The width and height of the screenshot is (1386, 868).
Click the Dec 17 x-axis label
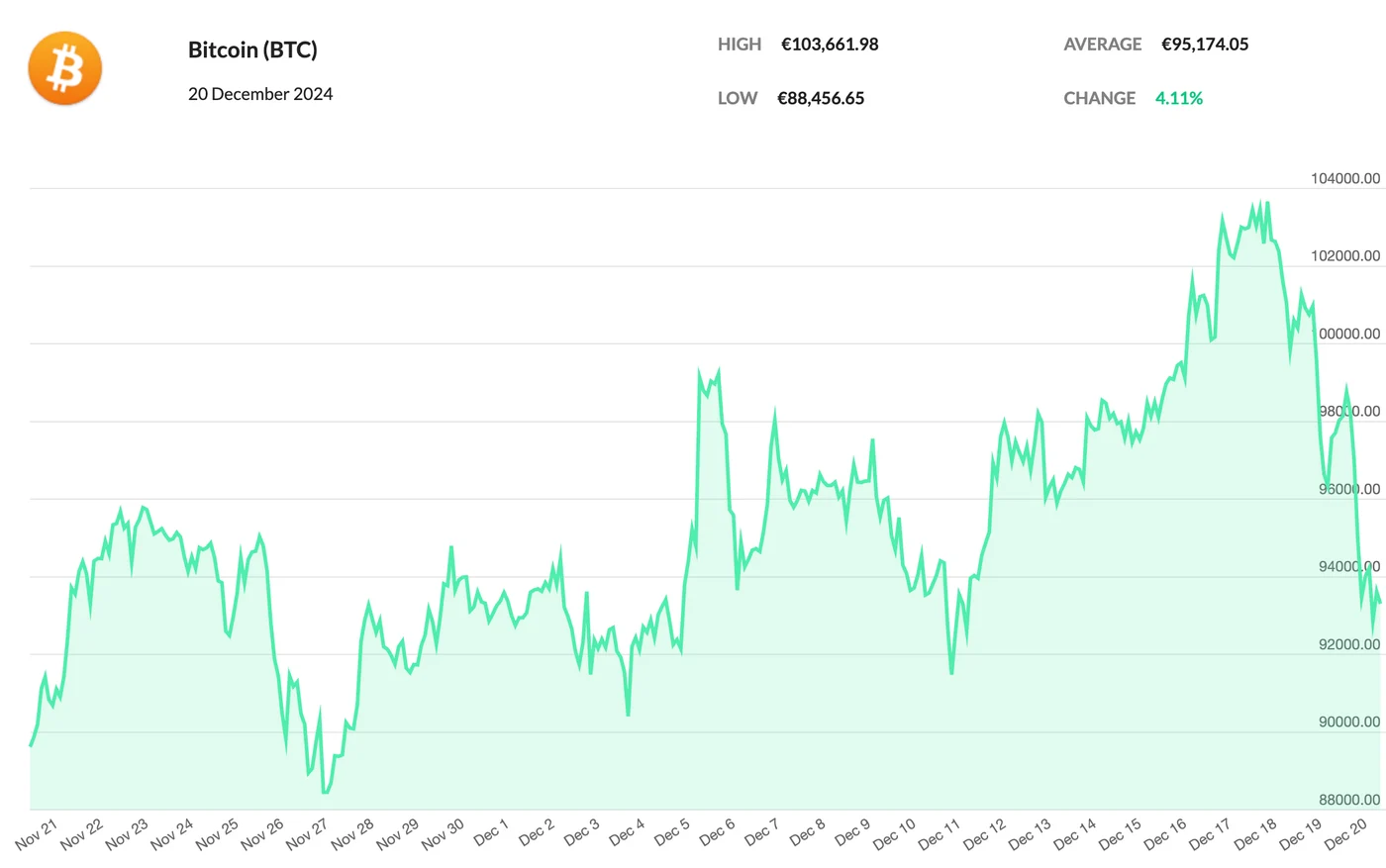click(1211, 834)
